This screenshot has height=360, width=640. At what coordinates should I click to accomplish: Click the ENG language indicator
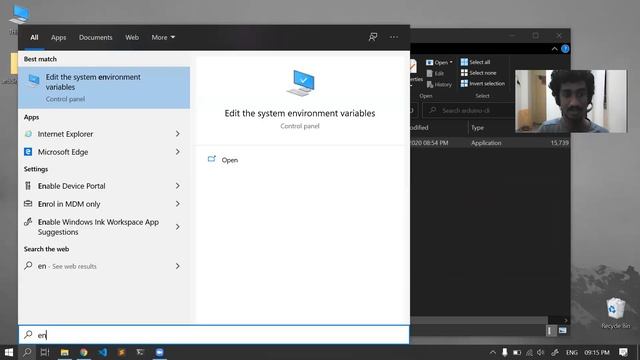click(x=571, y=352)
